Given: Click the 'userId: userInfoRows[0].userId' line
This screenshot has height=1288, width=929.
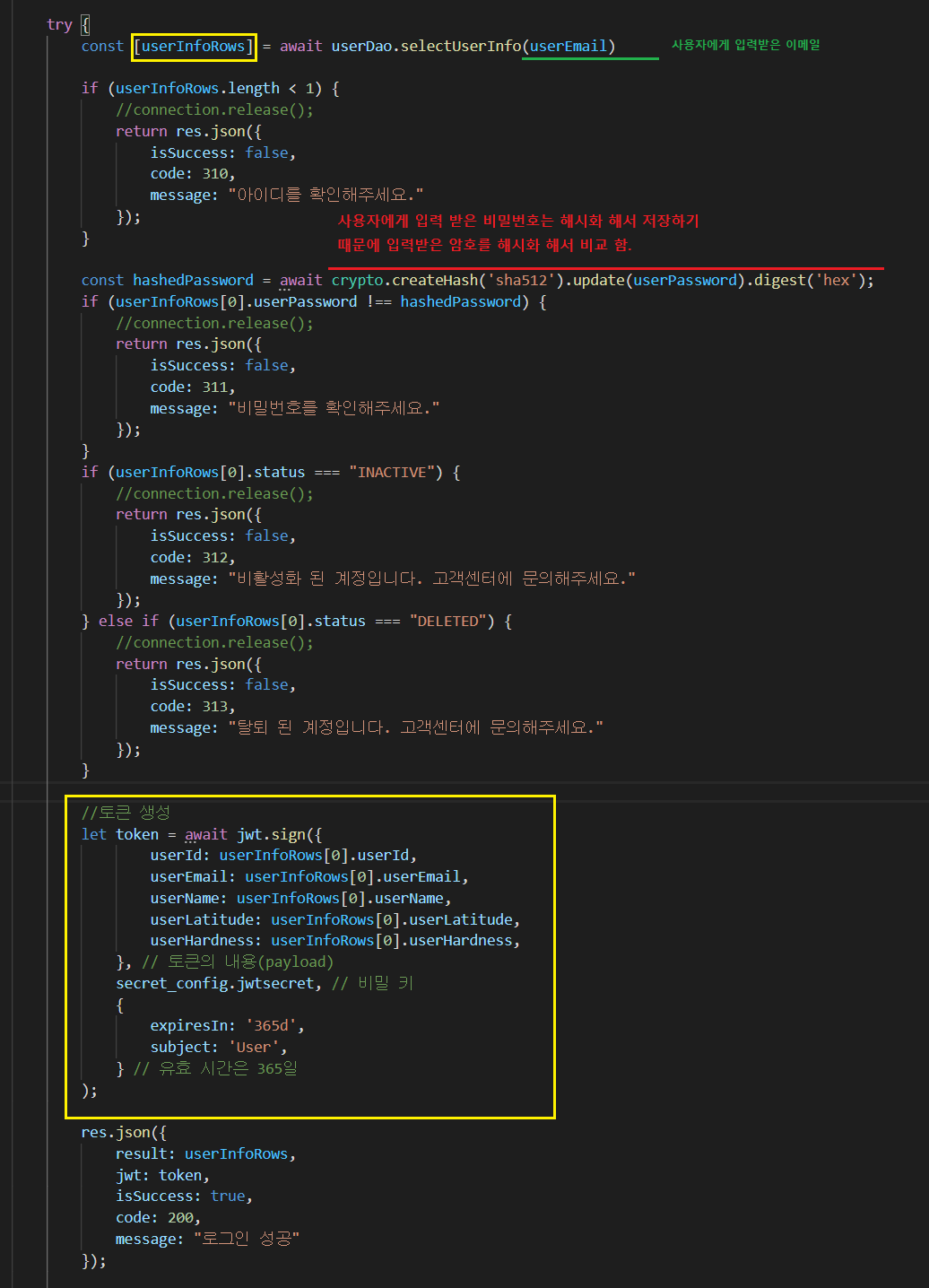Looking at the screenshot, I should 283,856.
